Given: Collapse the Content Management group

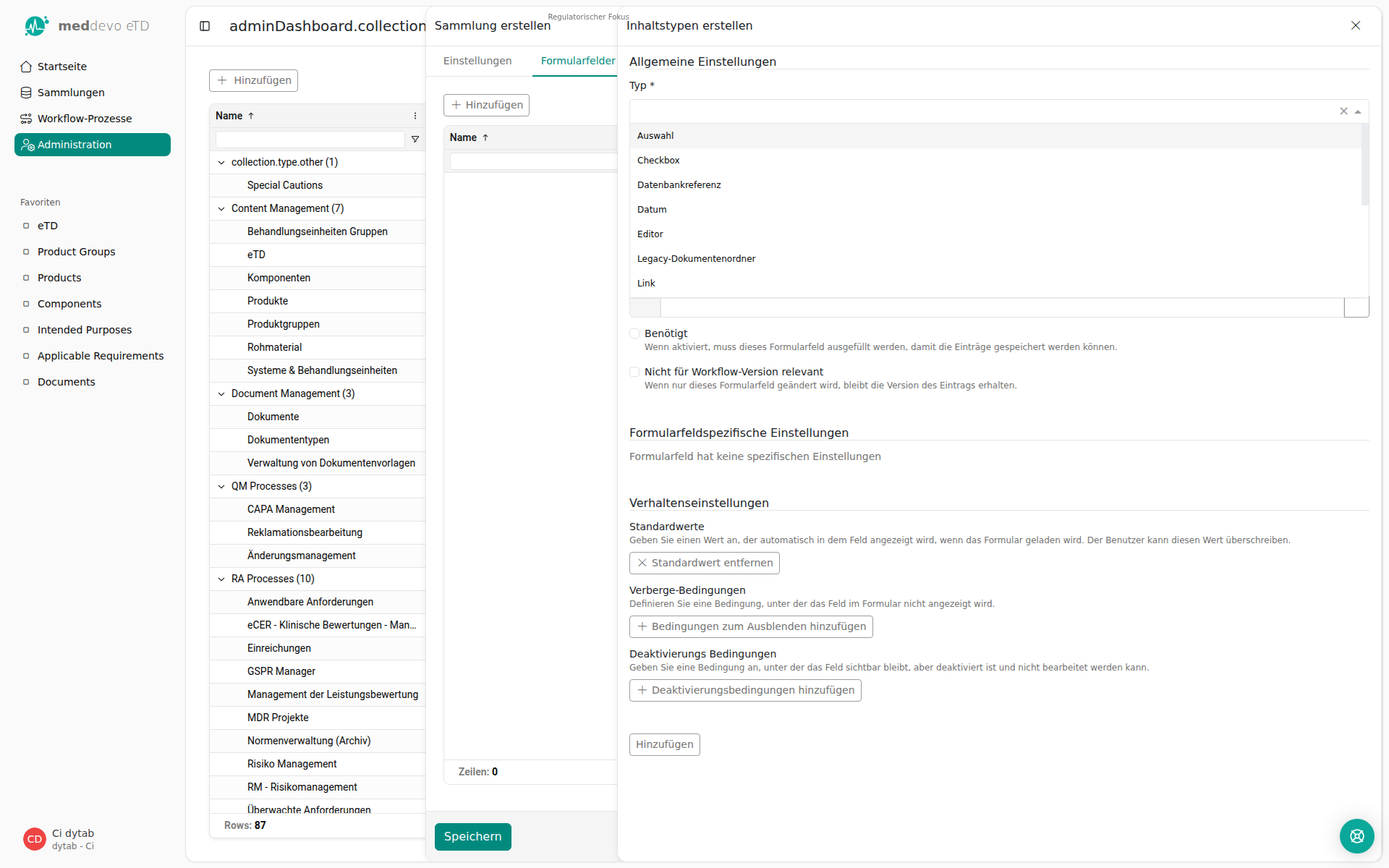Looking at the screenshot, I should point(221,208).
